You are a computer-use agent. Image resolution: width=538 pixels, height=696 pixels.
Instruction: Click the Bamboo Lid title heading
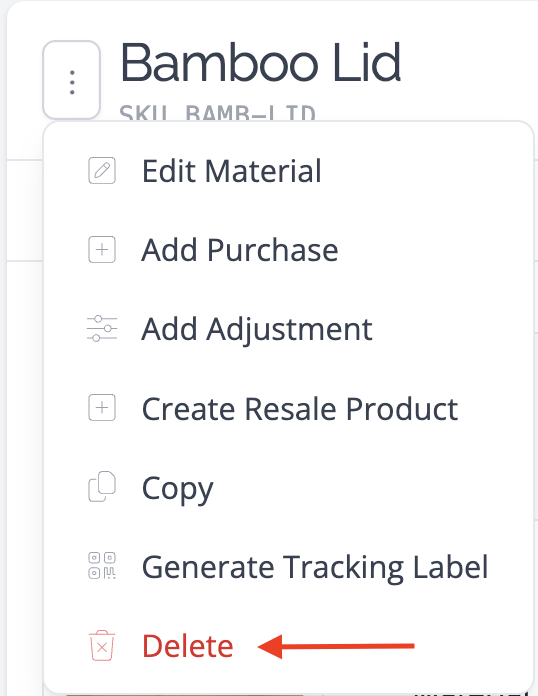261,63
